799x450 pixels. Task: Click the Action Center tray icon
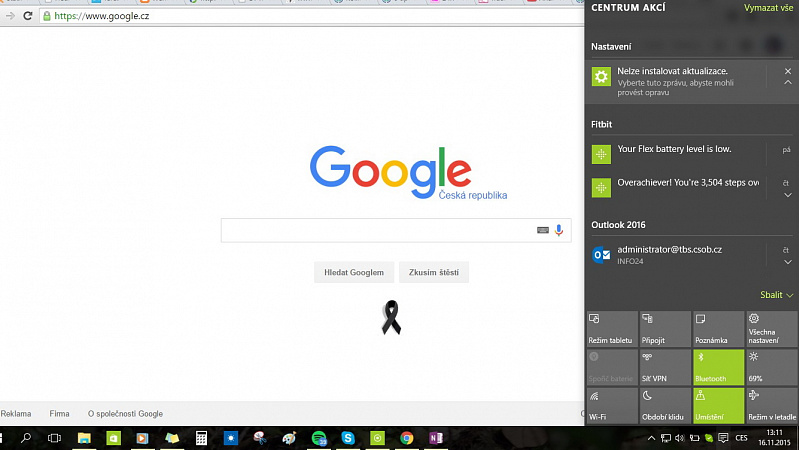tap(723, 438)
